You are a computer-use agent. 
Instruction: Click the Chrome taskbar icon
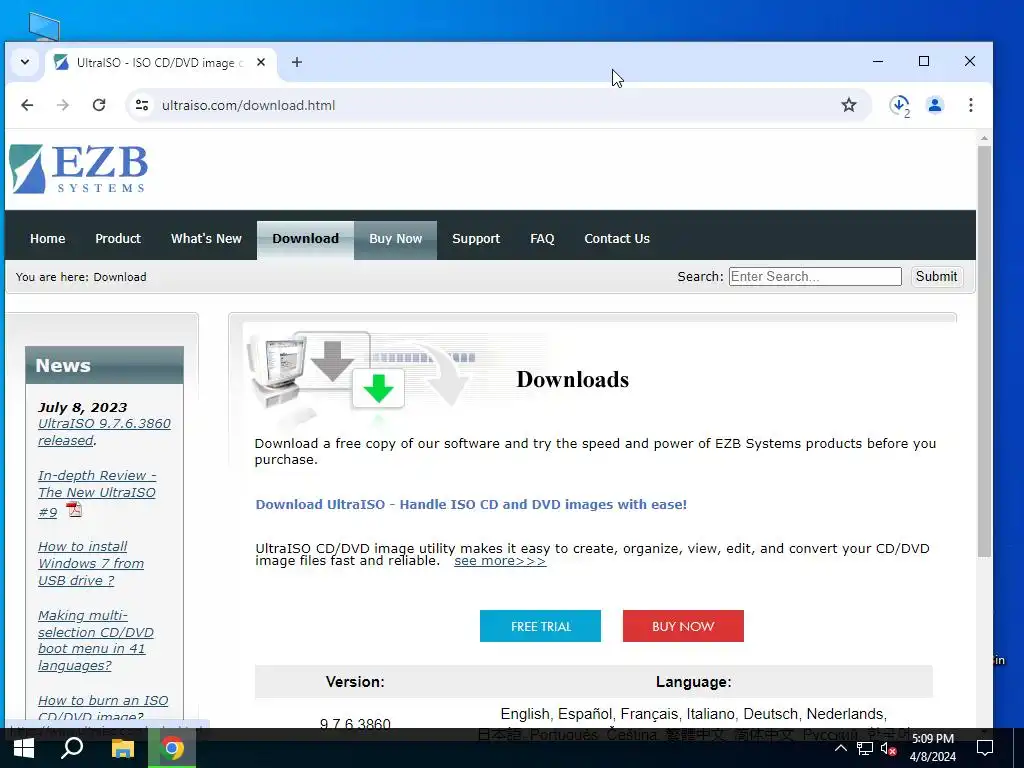tap(172, 748)
